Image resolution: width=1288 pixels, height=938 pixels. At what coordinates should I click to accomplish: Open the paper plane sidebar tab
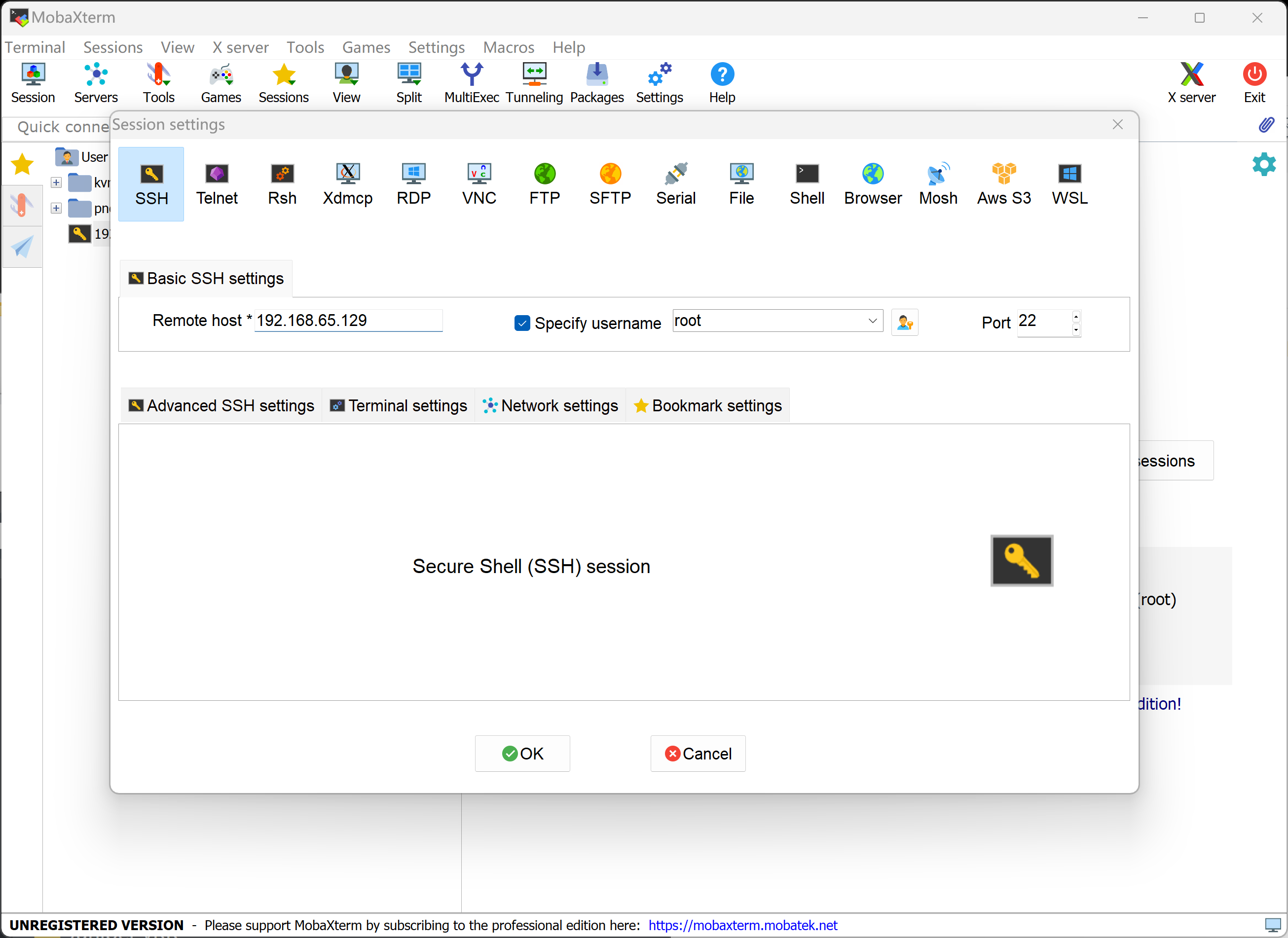click(x=22, y=247)
